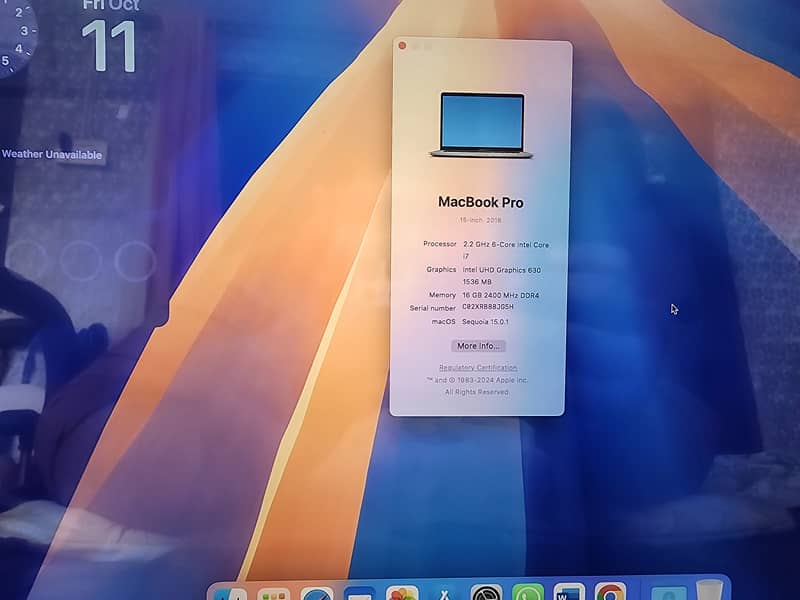Image resolution: width=800 pixels, height=600 pixels.
Task: Click the MacBook Pro title text
Action: pyautogui.click(x=481, y=203)
